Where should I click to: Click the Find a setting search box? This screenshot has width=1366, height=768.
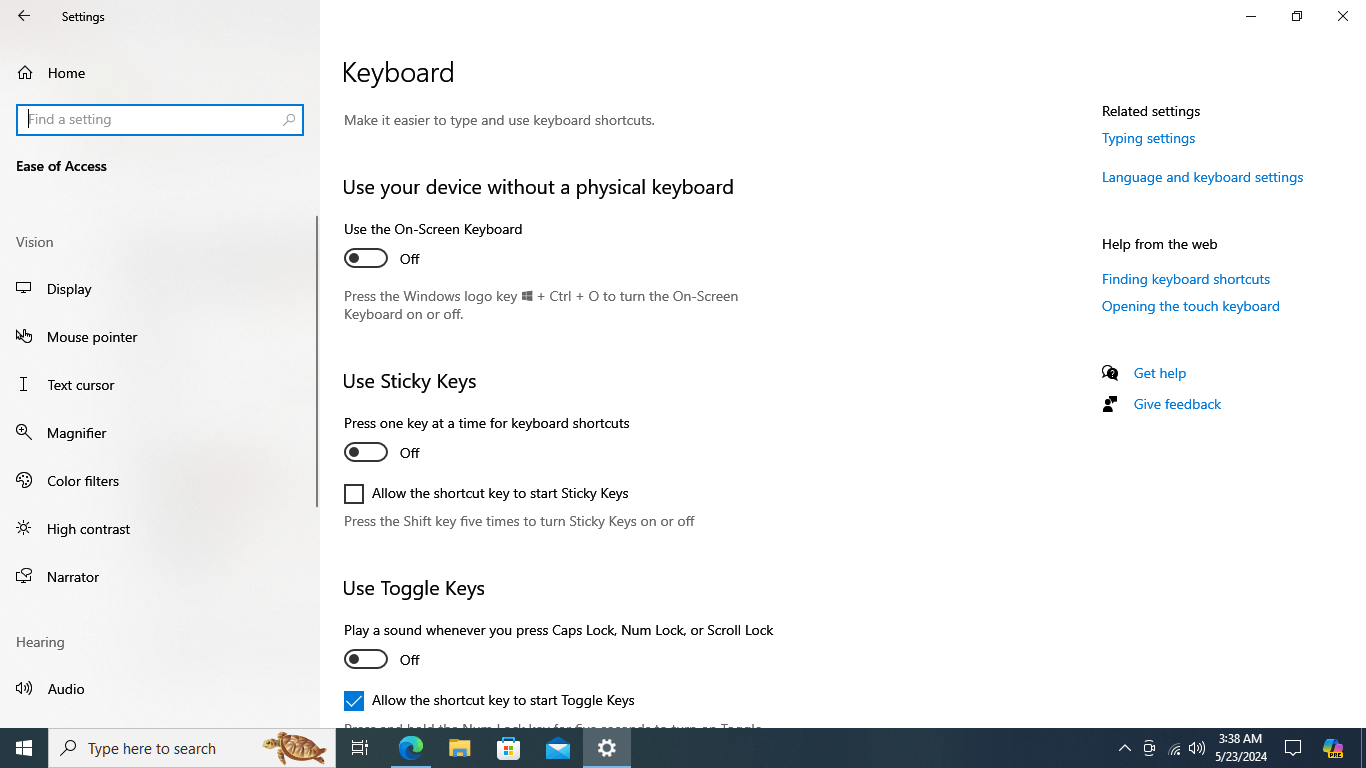[160, 120]
